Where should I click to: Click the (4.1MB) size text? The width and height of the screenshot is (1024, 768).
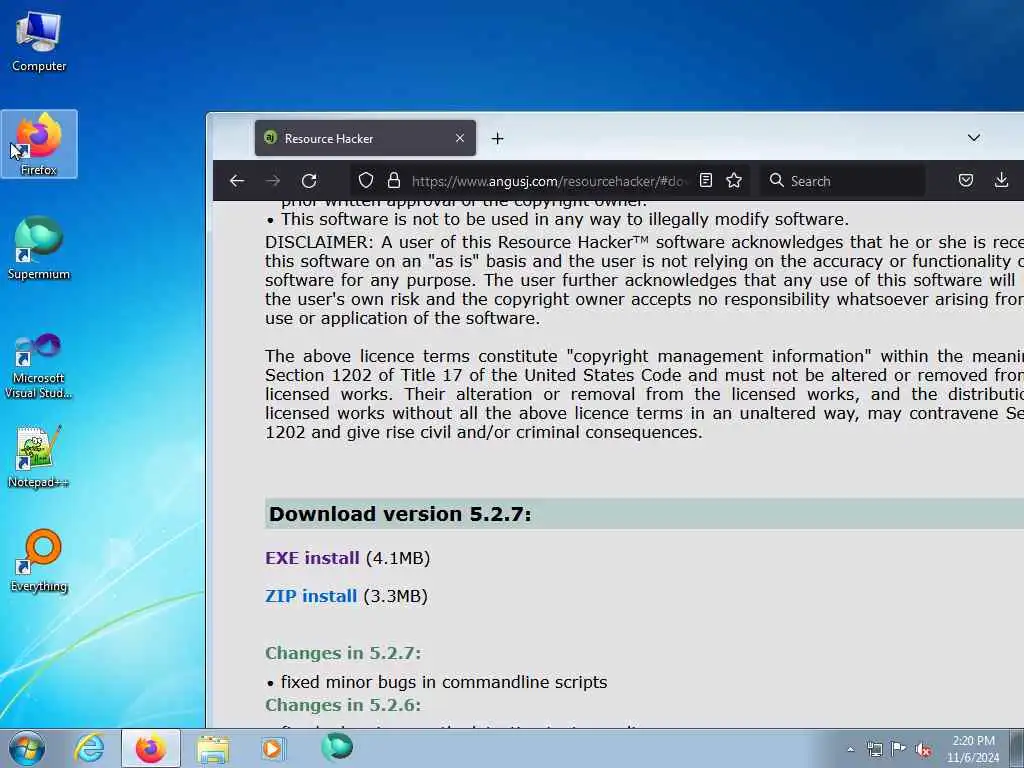point(398,558)
